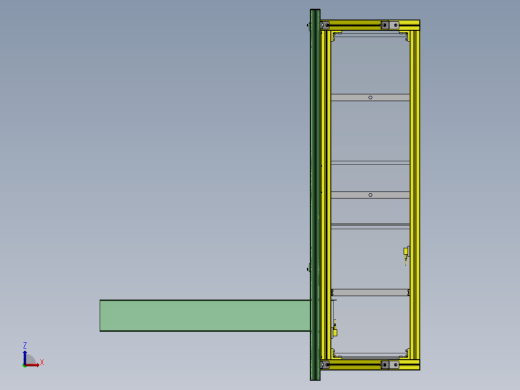Image resolution: width=520 pixels, height=390 pixels.
Task: Click the blue Z axis label
Action: point(25,345)
